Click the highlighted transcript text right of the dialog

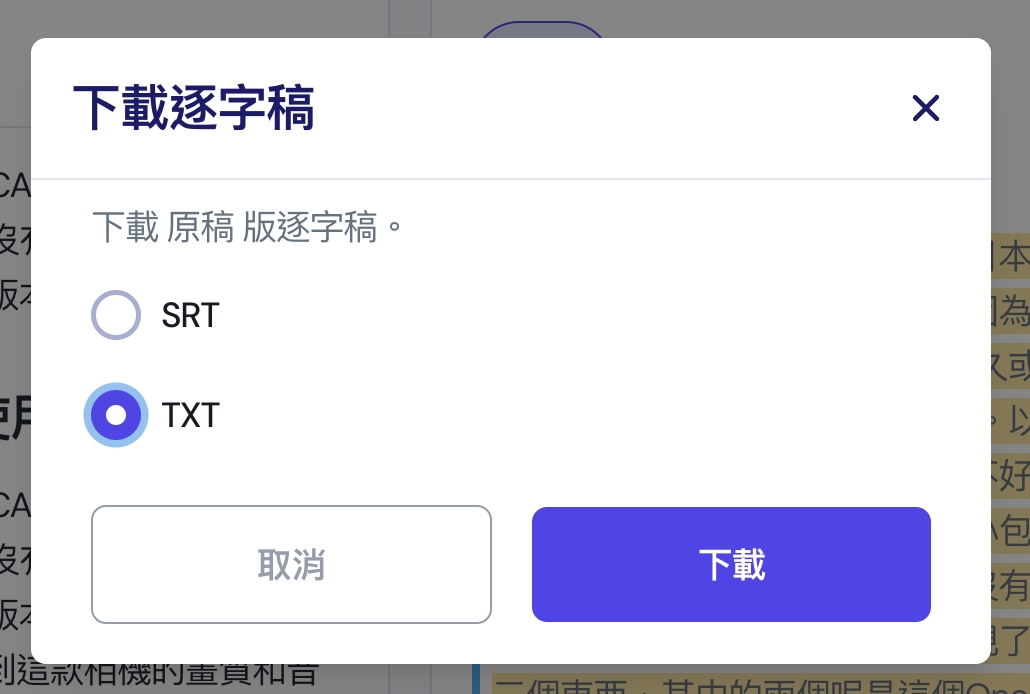coord(1010,449)
